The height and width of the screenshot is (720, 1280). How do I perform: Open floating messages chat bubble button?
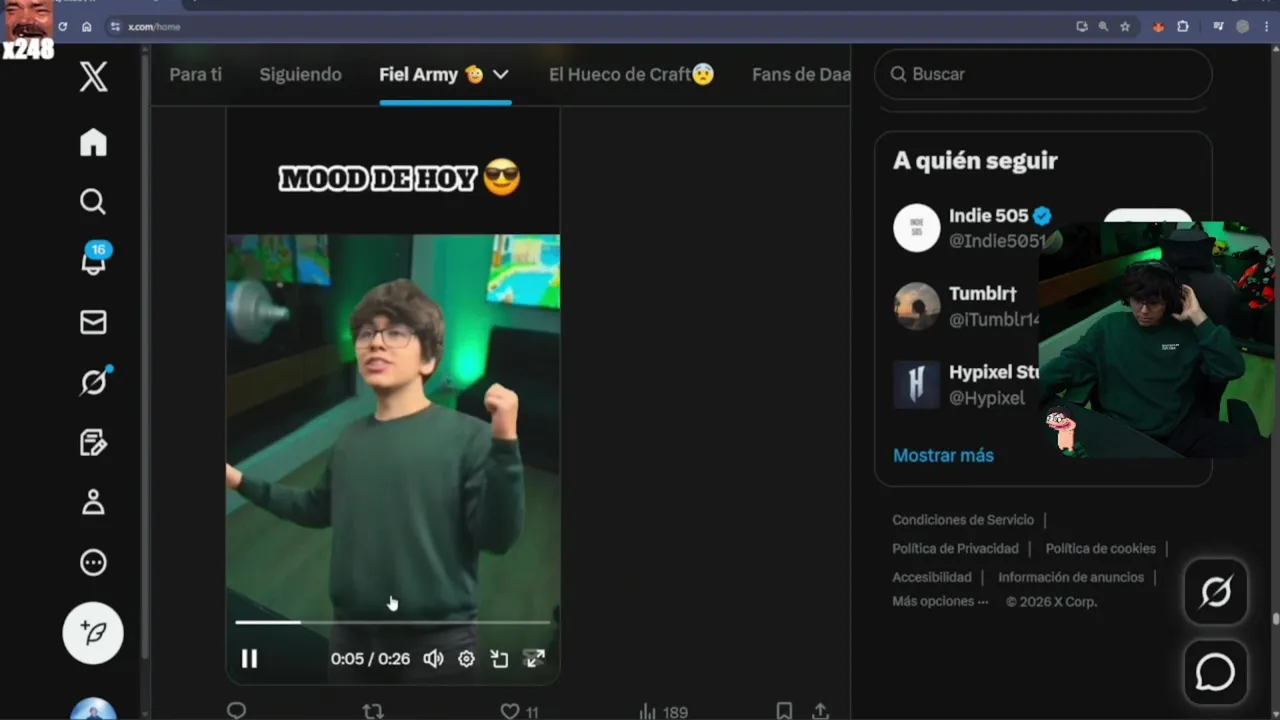(x=1216, y=672)
